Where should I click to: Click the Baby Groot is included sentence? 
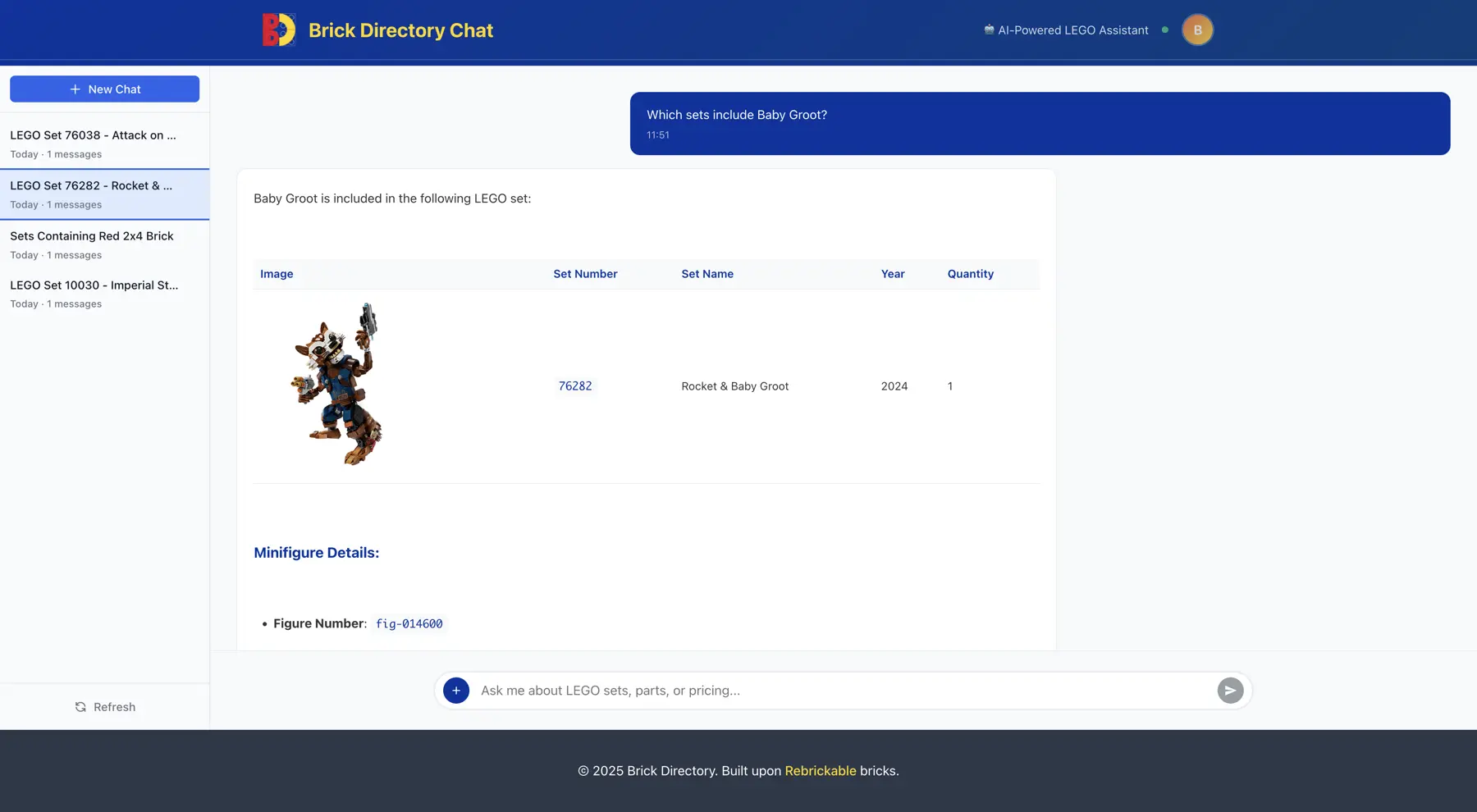point(392,198)
